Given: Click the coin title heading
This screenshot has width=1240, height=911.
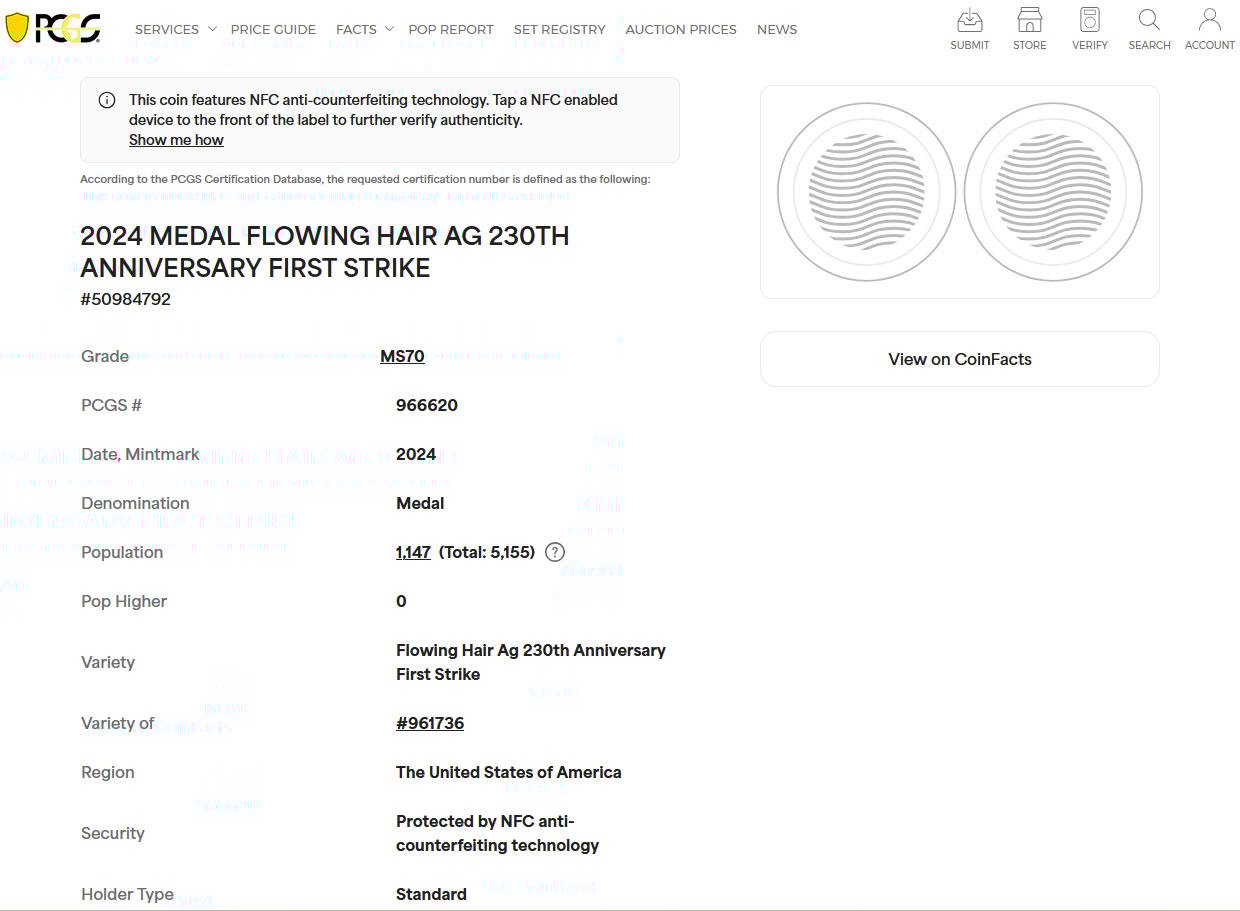Looking at the screenshot, I should 325,252.
